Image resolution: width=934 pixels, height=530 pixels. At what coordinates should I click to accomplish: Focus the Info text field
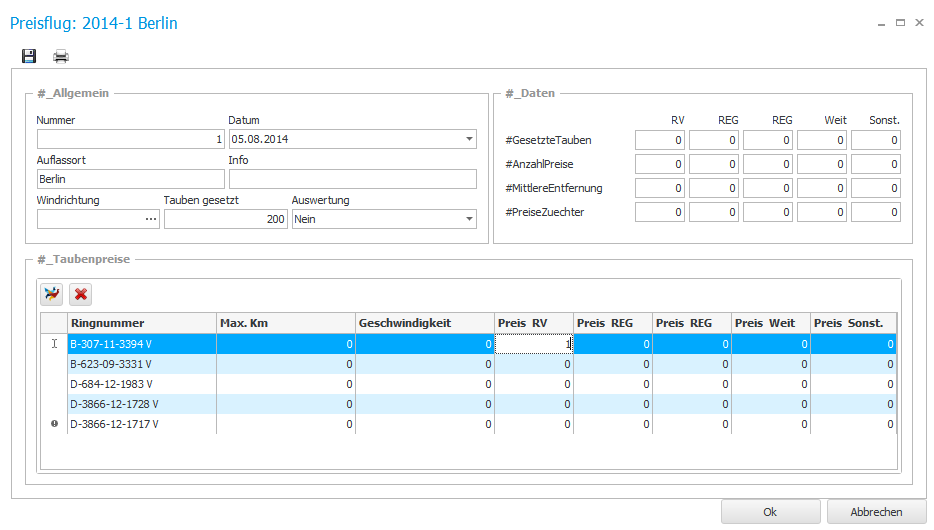click(x=352, y=179)
